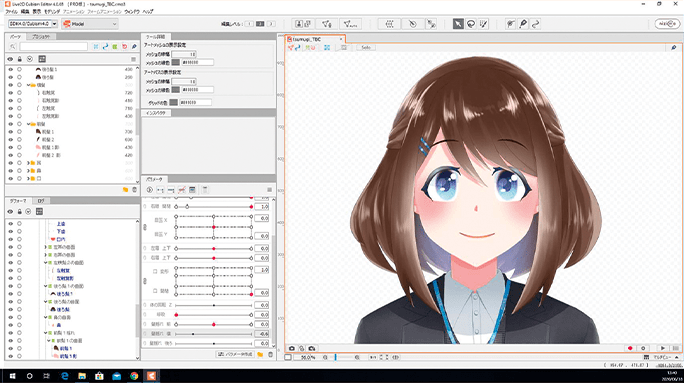
Task: Pick the brush selection tool
Action: click(x=483, y=24)
